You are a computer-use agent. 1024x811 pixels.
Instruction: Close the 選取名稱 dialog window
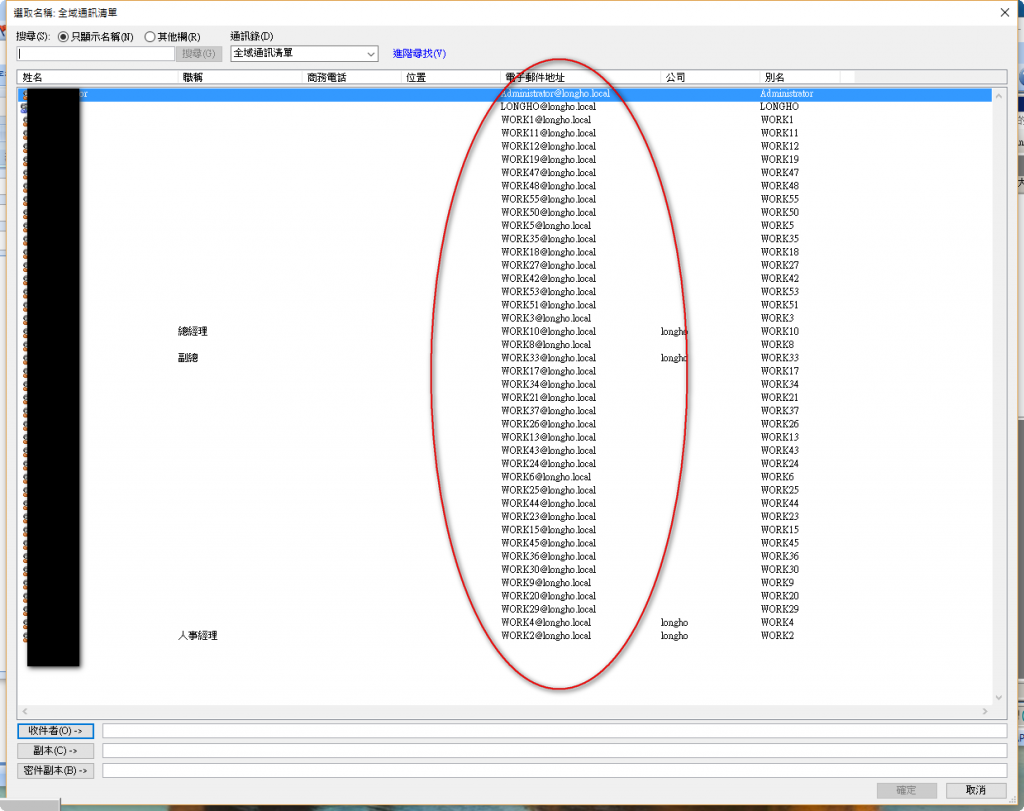1004,12
